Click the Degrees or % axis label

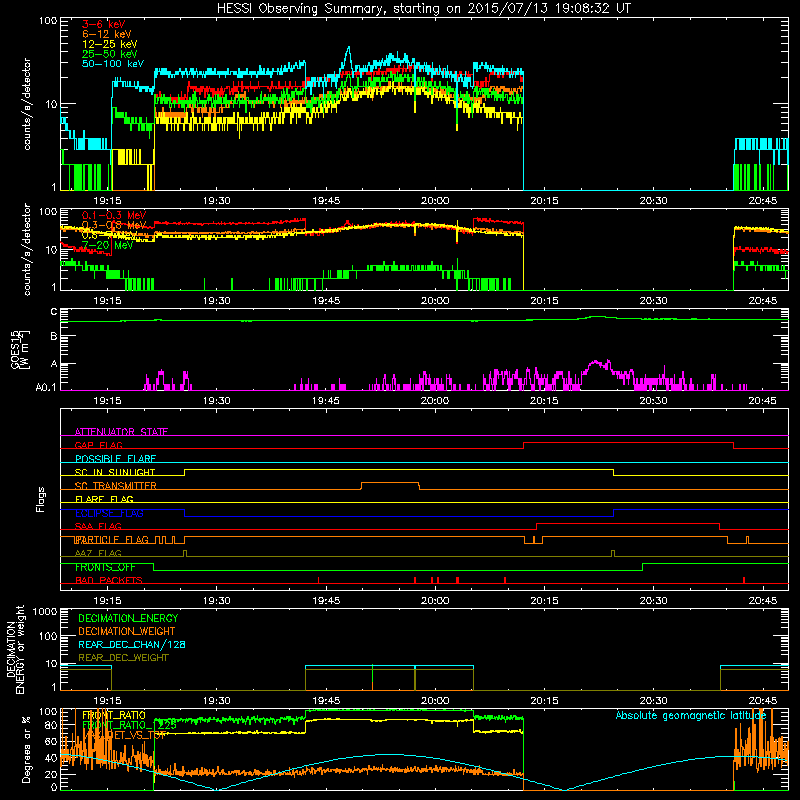point(26,749)
